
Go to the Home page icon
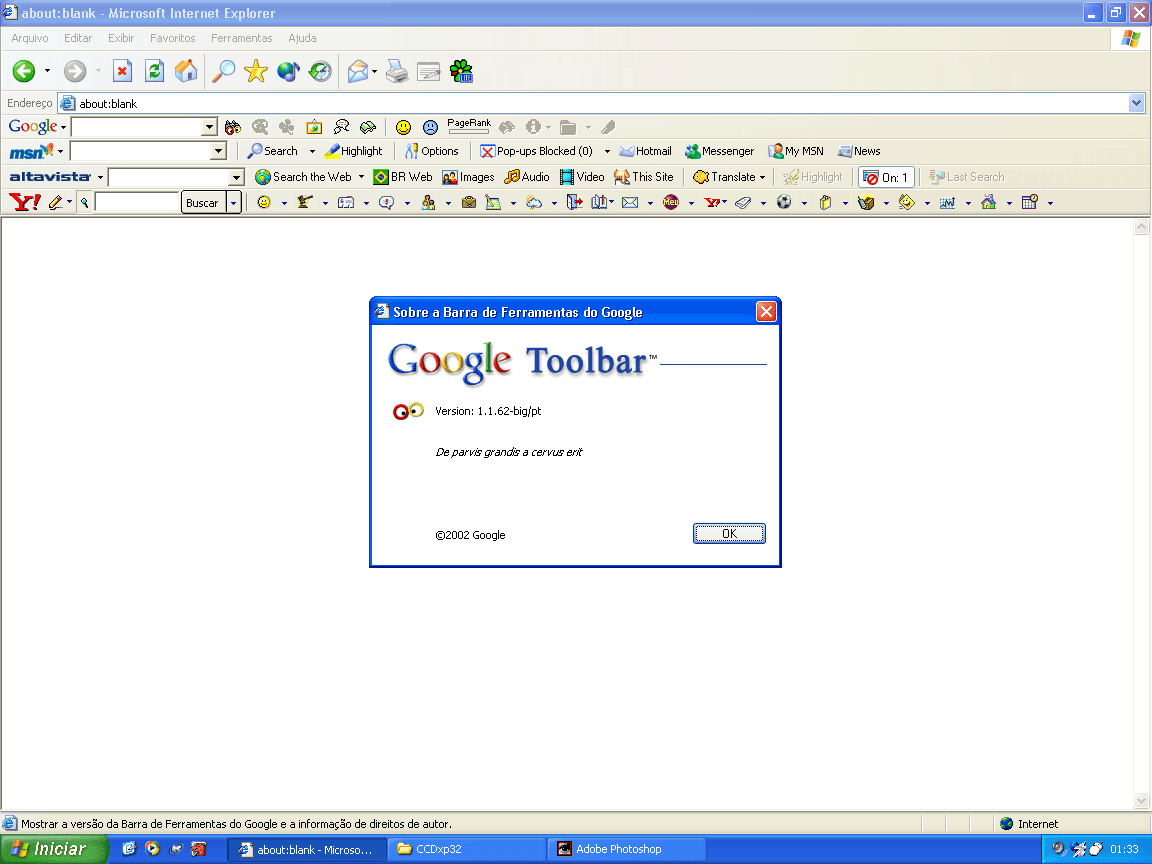click(186, 71)
